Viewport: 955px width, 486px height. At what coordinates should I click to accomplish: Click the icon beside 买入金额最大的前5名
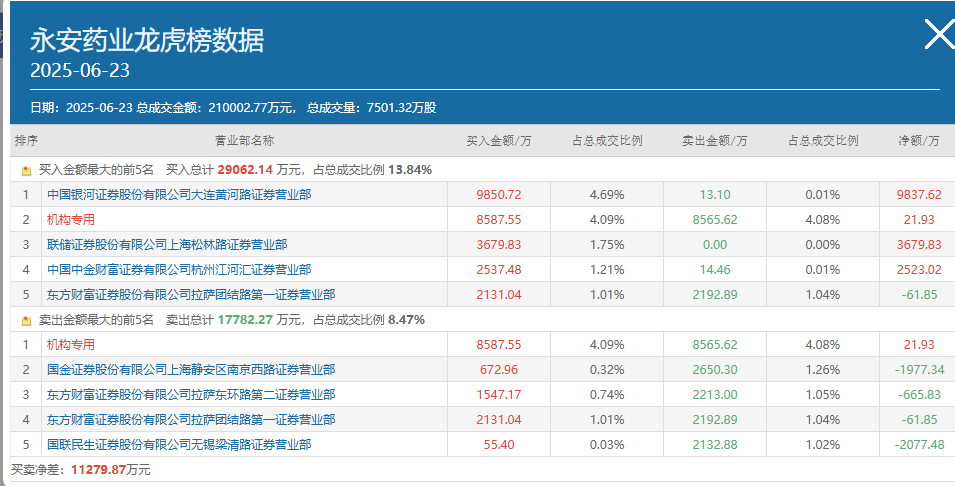pyautogui.click(x=26, y=171)
